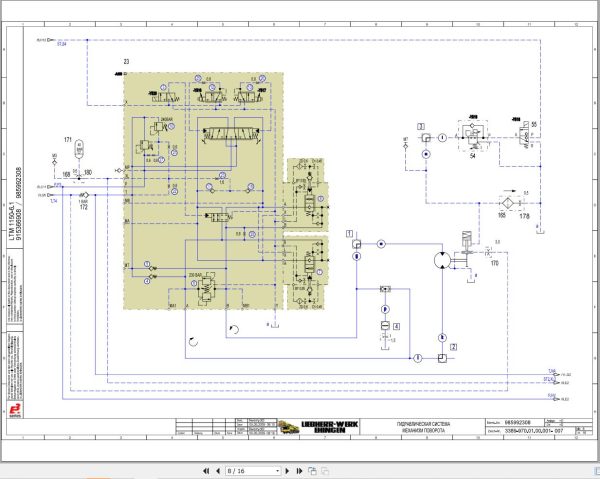Click the greyed-out next view icon
The height and width of the screenshot is (479, 600).
(325, 471)
